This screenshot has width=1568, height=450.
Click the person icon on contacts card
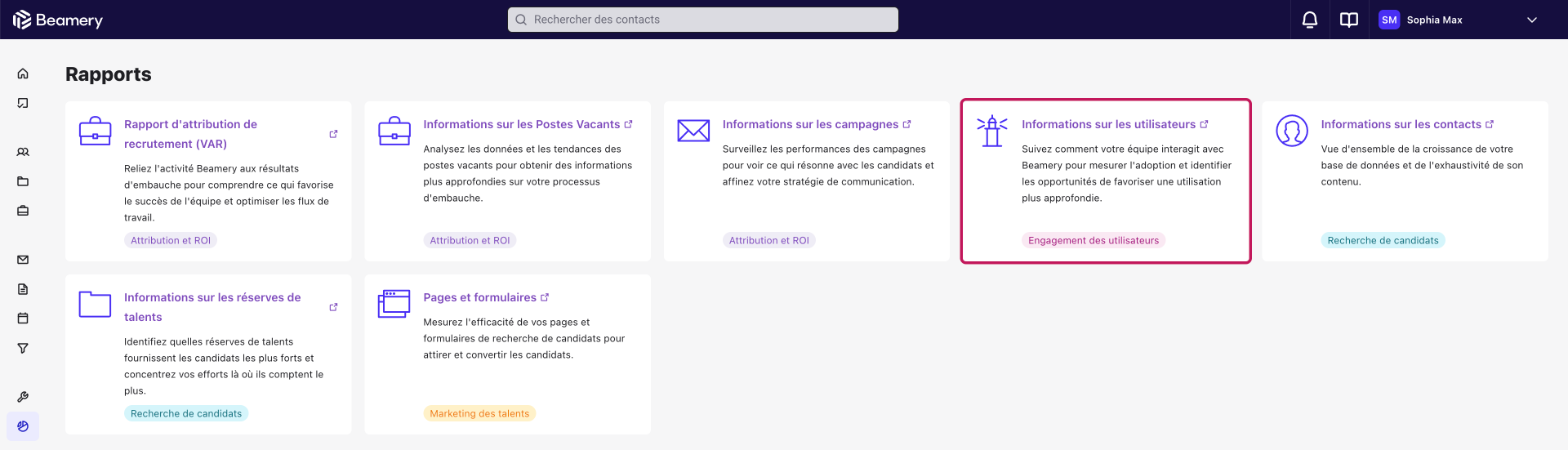(x=1292, y=131)
